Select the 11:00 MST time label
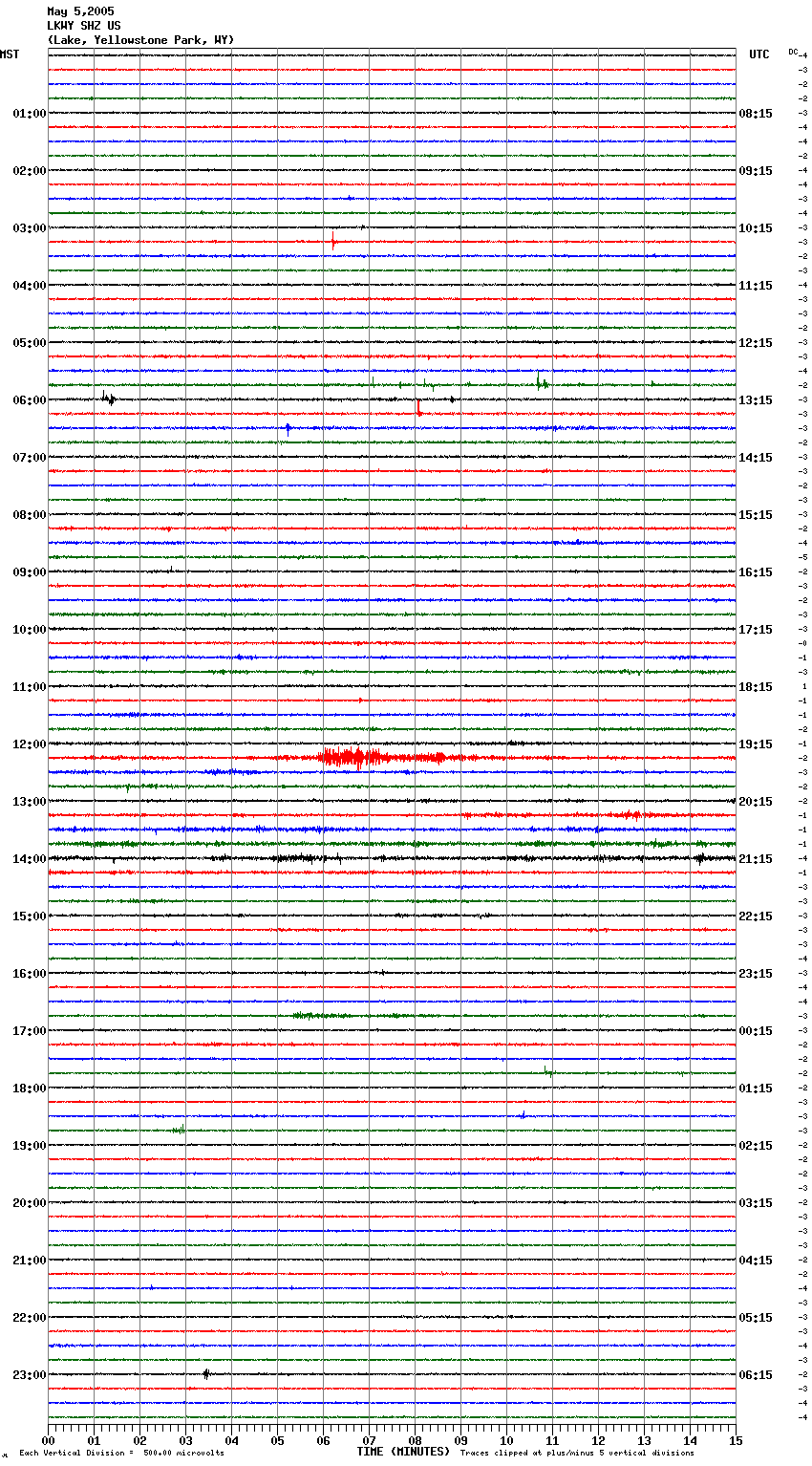Screen dimensions: 812x1466 pos(30,687)
